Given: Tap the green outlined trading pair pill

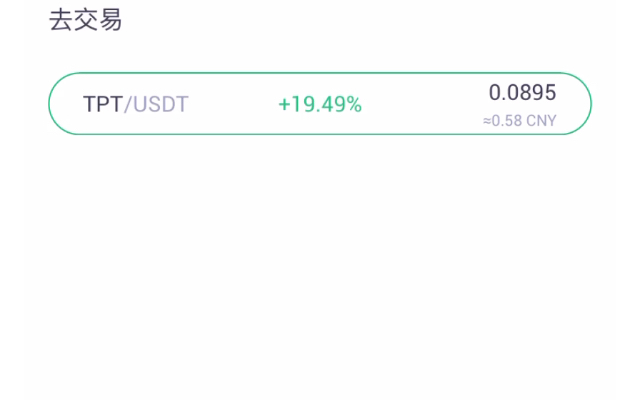Looking at the screenshot, I should click(320, 104).
